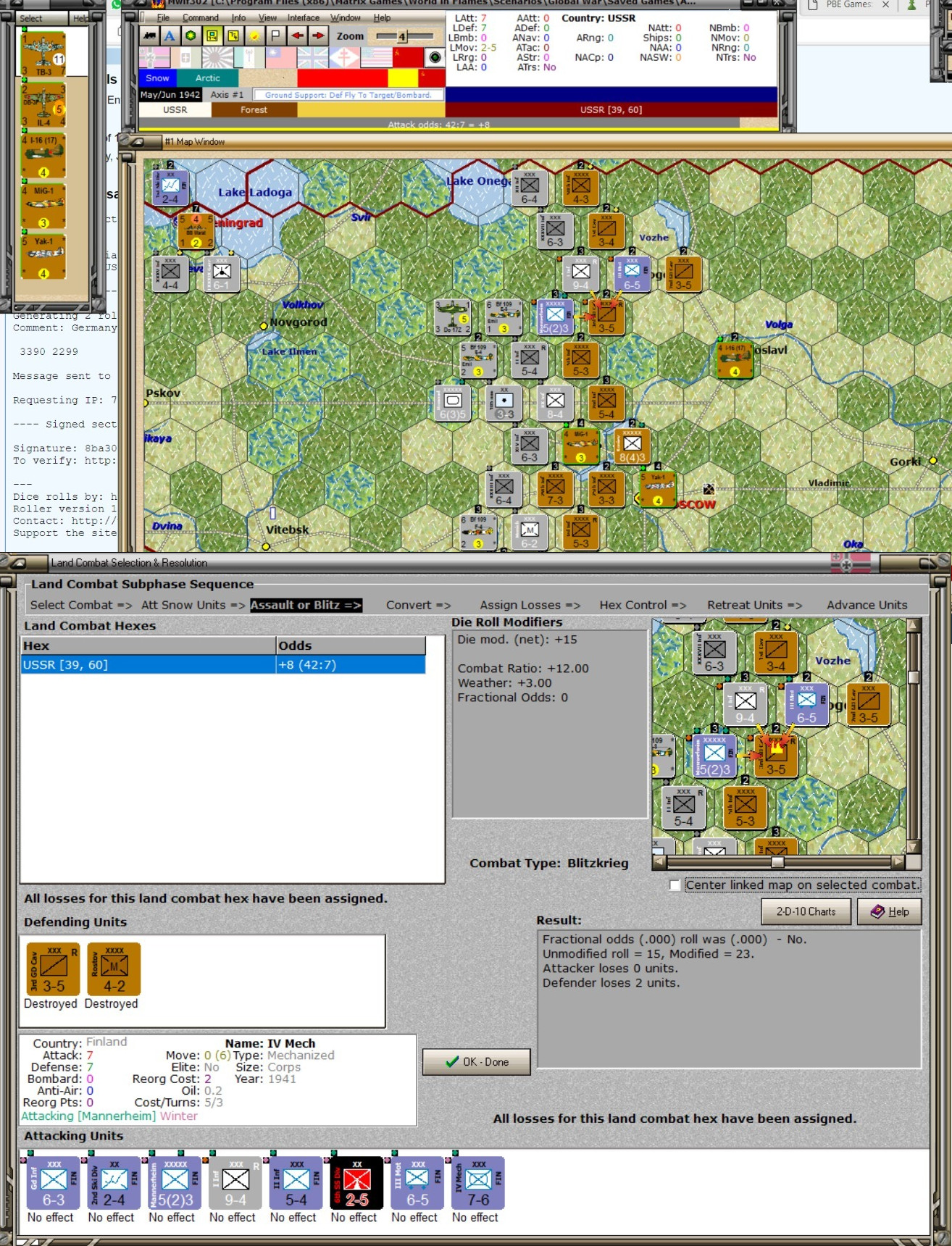Select the 2nd Ski Div 2-4 attacker
This screenshot has height=1246, width=952.
point(114,1183)
